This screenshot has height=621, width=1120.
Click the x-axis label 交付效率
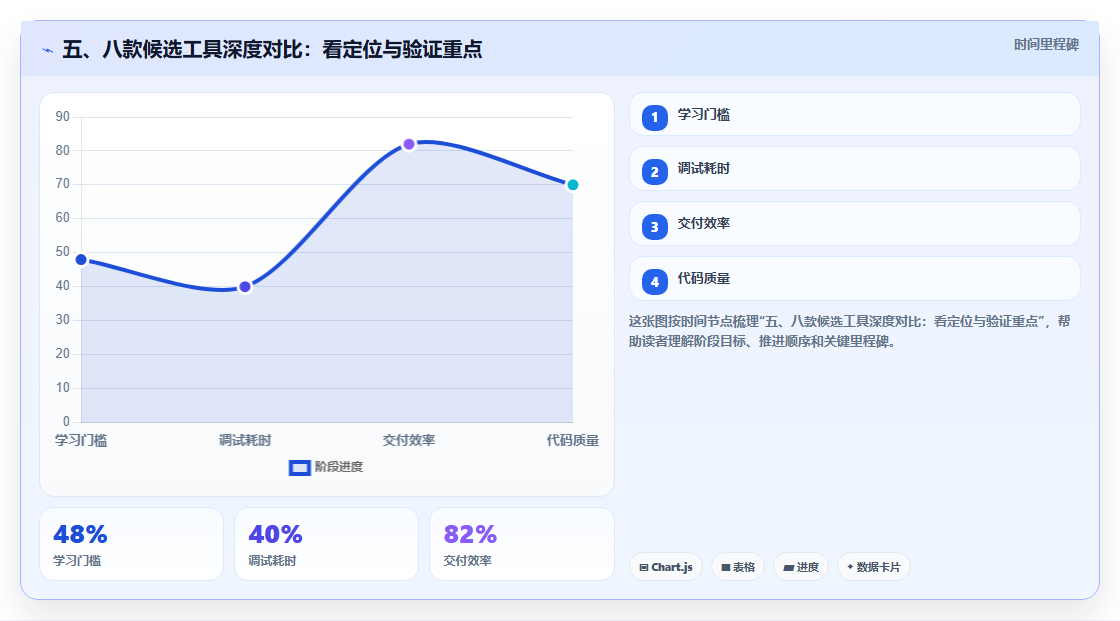click(409, 440)
